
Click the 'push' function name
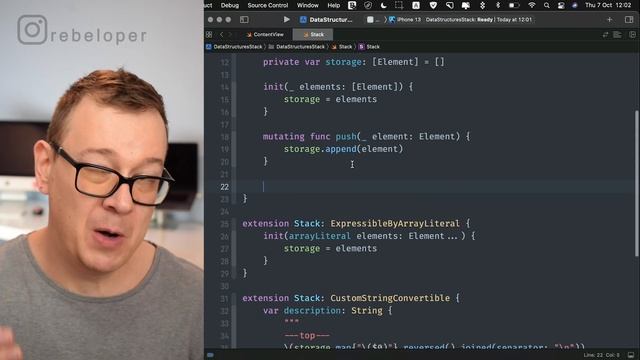click(x=346, y=137)
